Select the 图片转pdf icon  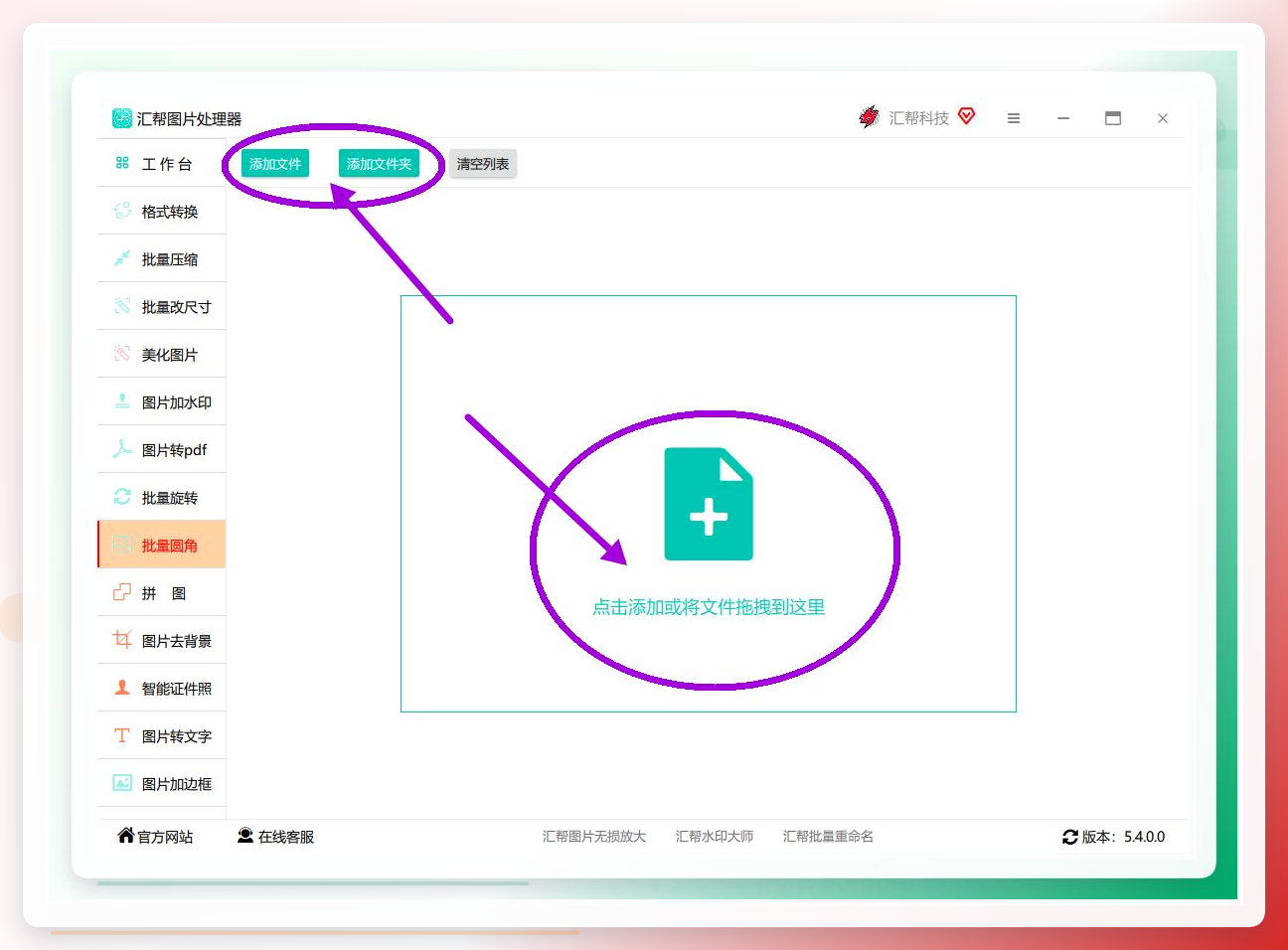[122, 449]
